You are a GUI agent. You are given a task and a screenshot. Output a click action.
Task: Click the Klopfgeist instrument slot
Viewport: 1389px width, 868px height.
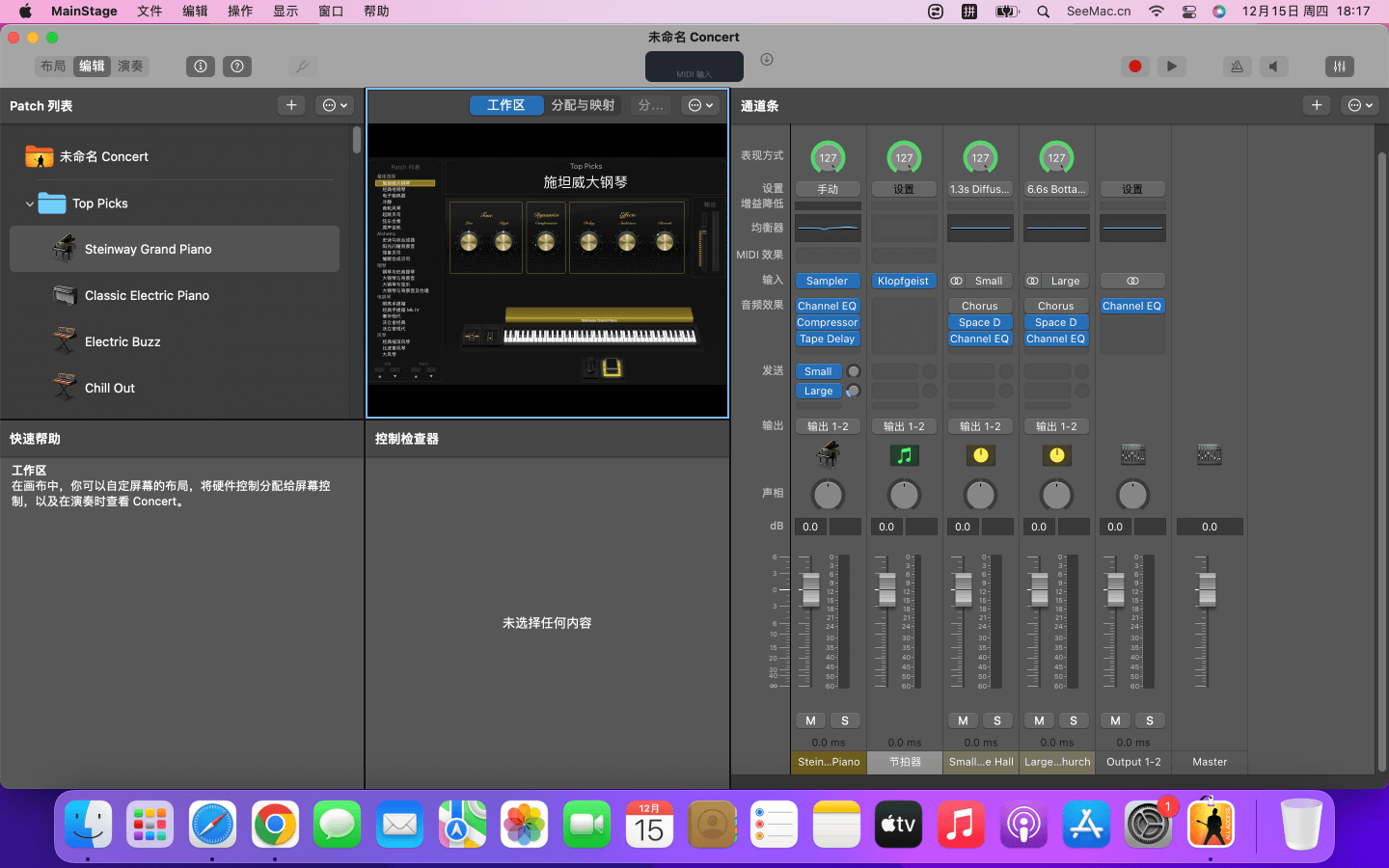click(x=904, y=281)
